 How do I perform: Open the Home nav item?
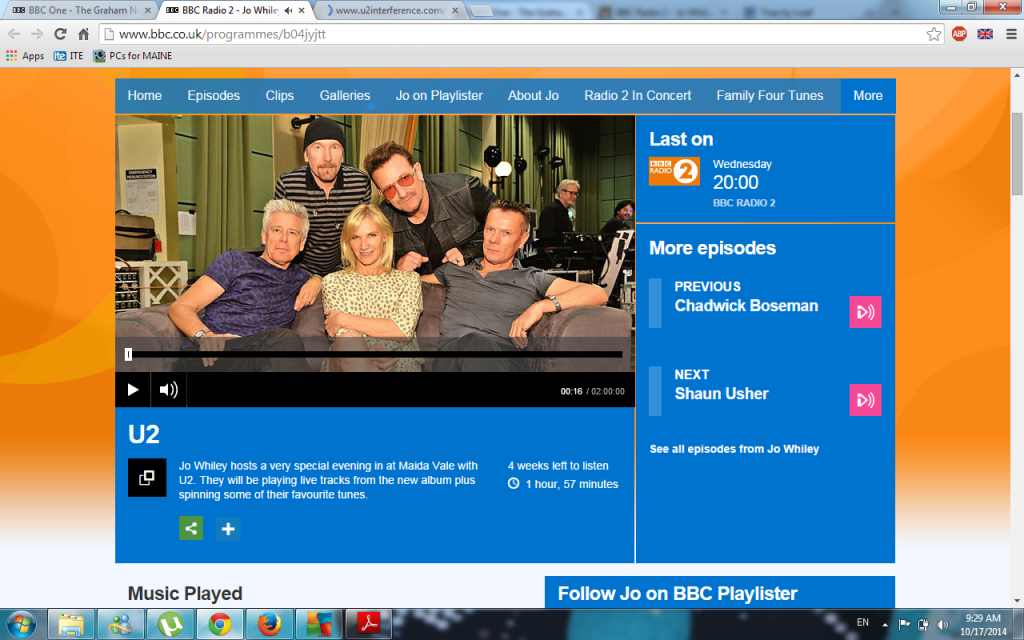pos(144,95)
